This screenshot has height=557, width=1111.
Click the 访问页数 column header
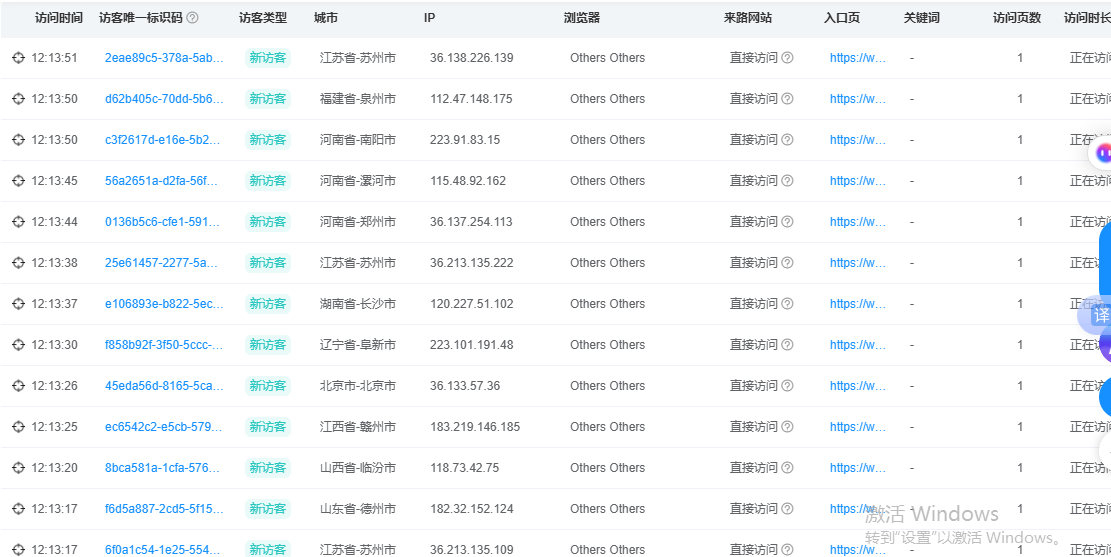coord(1017,18)
